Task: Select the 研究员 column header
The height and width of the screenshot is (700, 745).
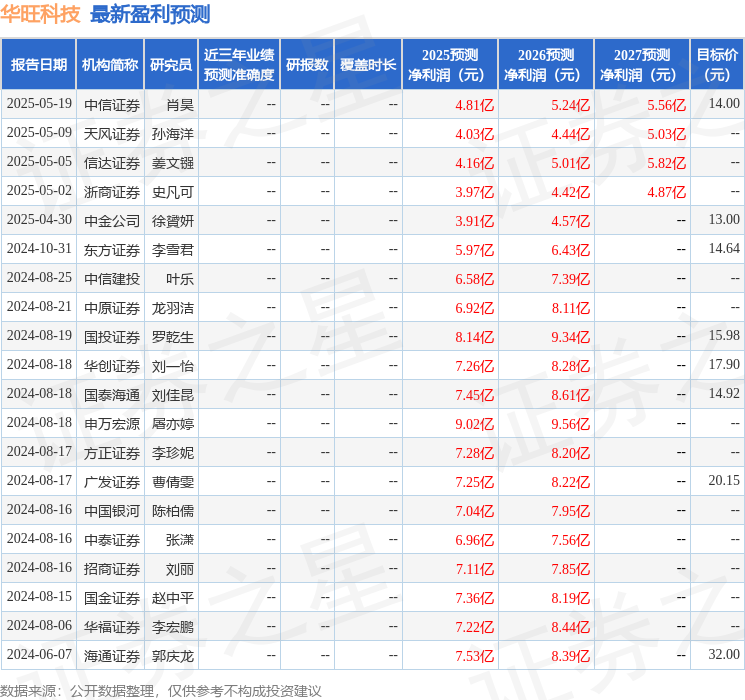Action: click(x=171, y=64)
